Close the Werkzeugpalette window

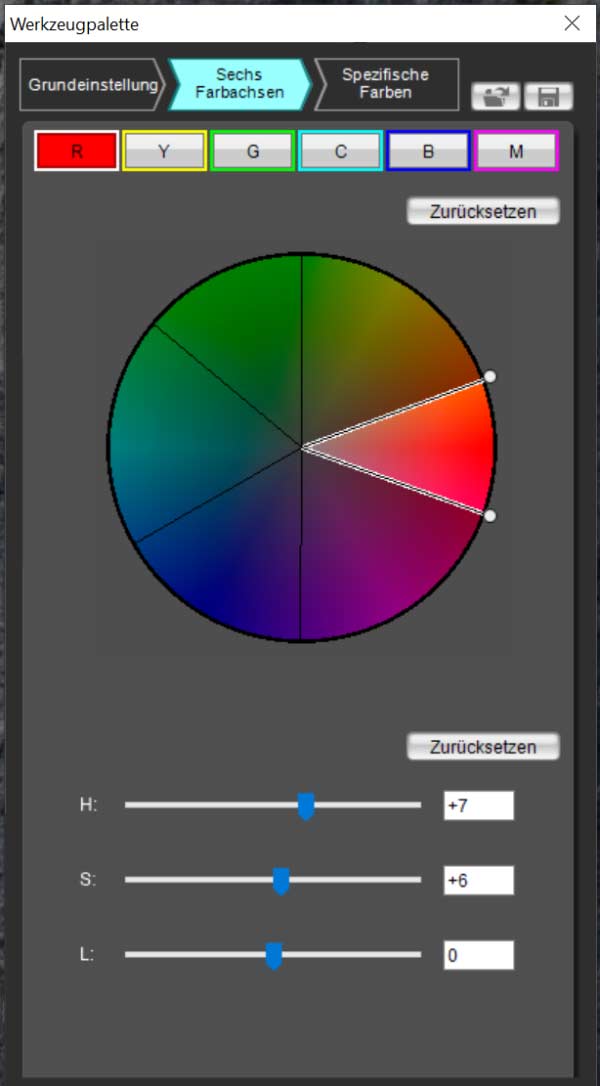(x=572, y=24)
